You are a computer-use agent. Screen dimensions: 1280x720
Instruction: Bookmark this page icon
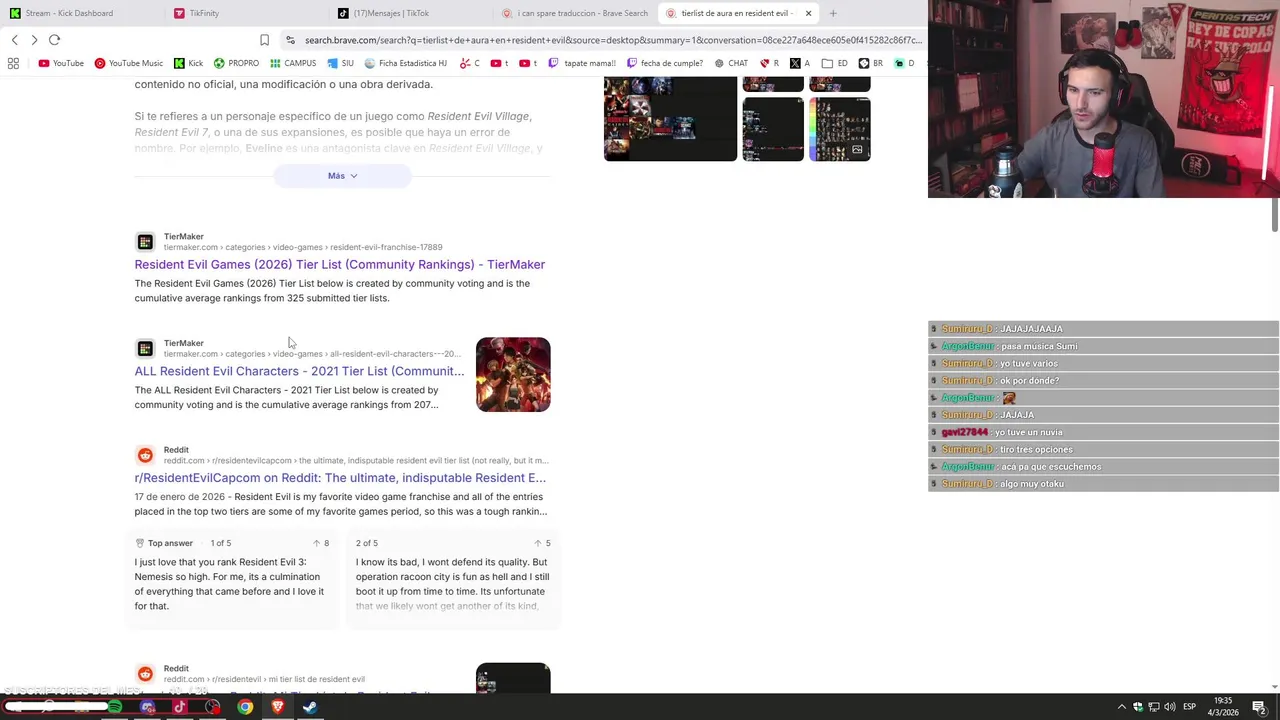click(264, 40)
